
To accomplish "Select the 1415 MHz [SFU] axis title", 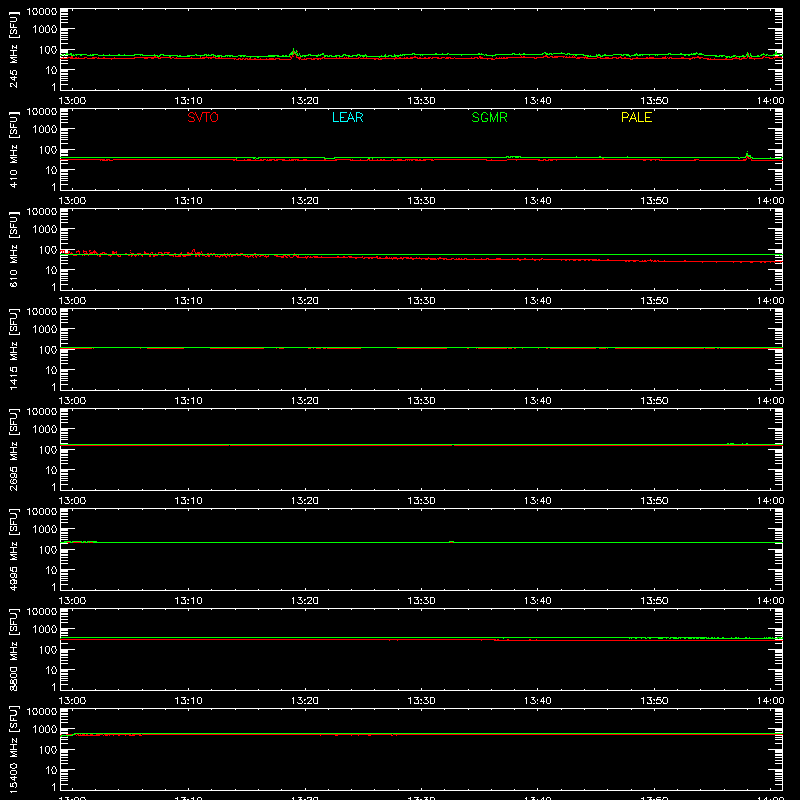I will coord(13,349).
